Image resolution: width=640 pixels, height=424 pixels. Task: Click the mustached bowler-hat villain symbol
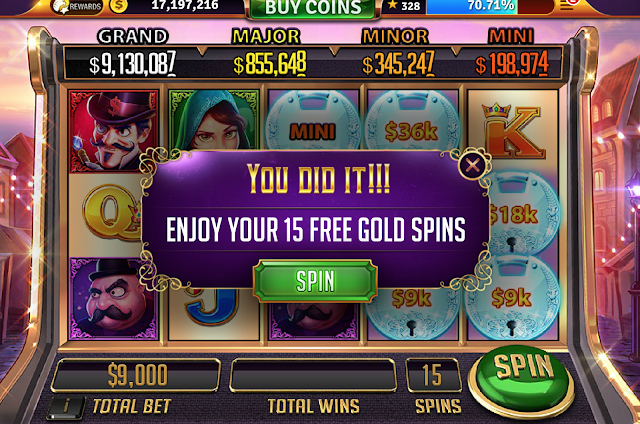pyautogui.click(x=114, y=299)
